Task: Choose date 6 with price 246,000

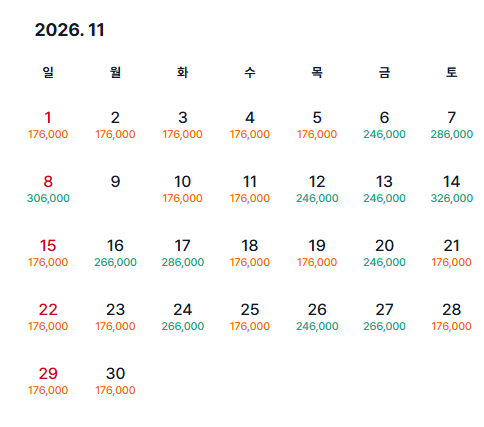Action: 384,125
